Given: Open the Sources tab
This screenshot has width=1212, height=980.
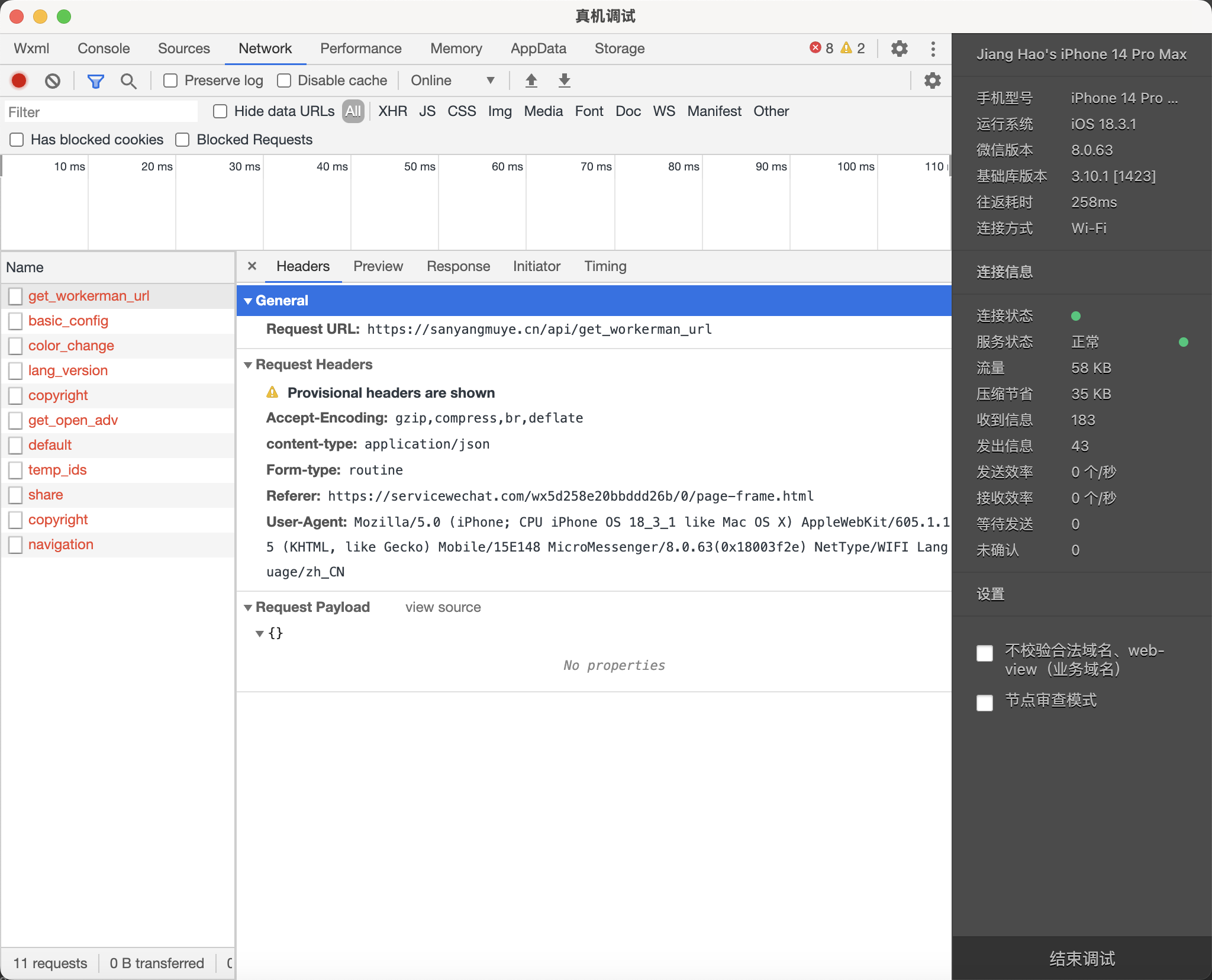Looking at the screenshot, I should [x=184, y=49].
